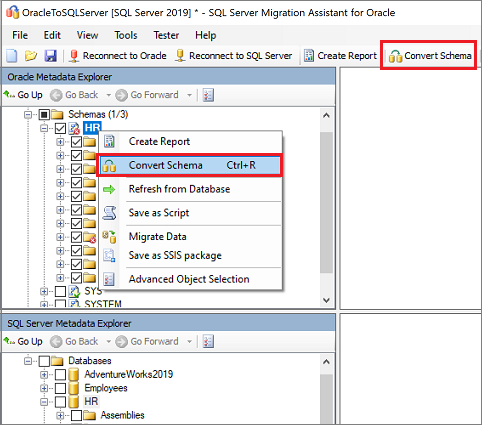
Task: Click Reconnect to SQL Server toolbar button
Action: coord(234,56)
